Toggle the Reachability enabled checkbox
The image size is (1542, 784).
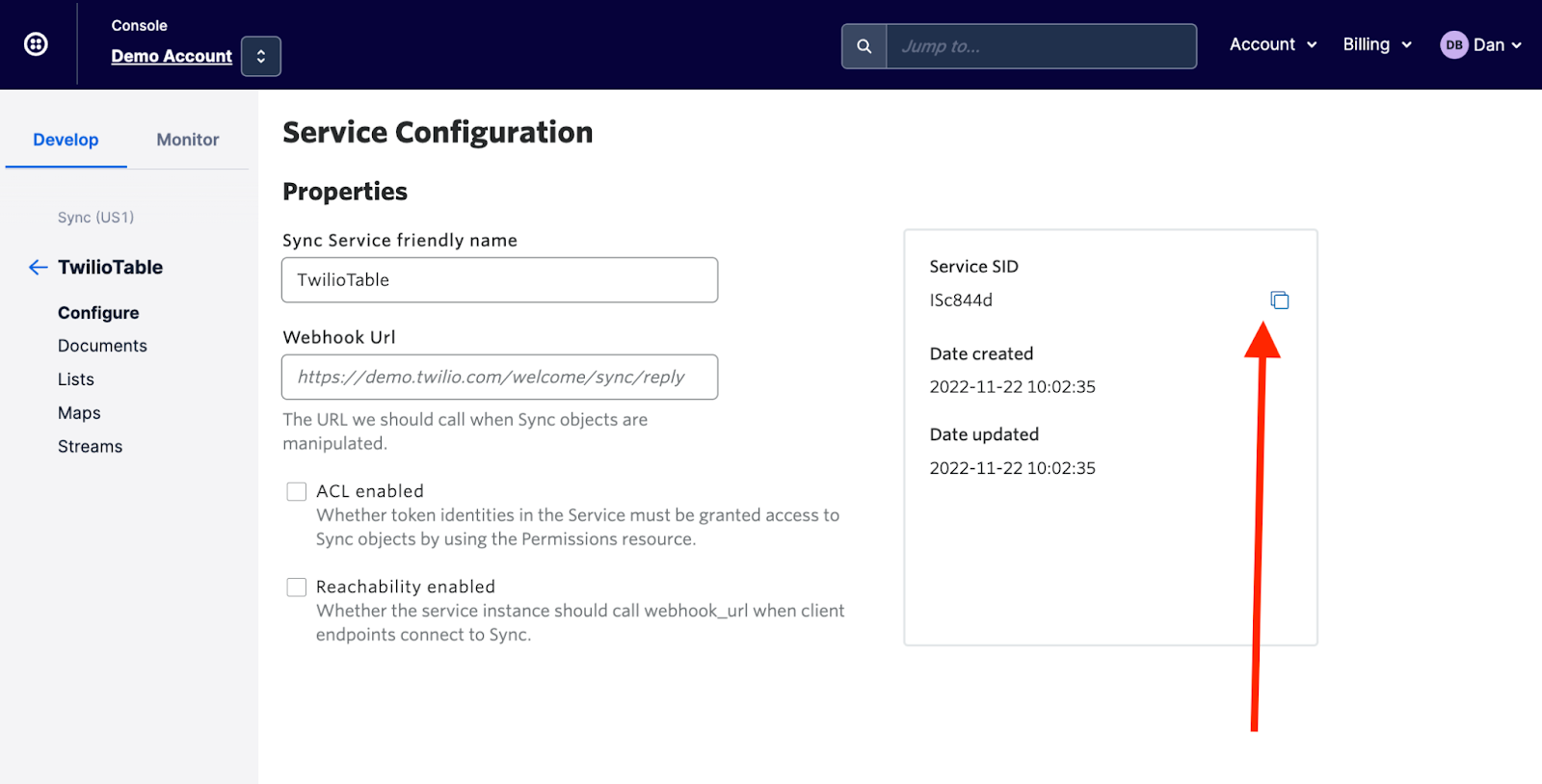pyautogui.click(x=297, y=588)
